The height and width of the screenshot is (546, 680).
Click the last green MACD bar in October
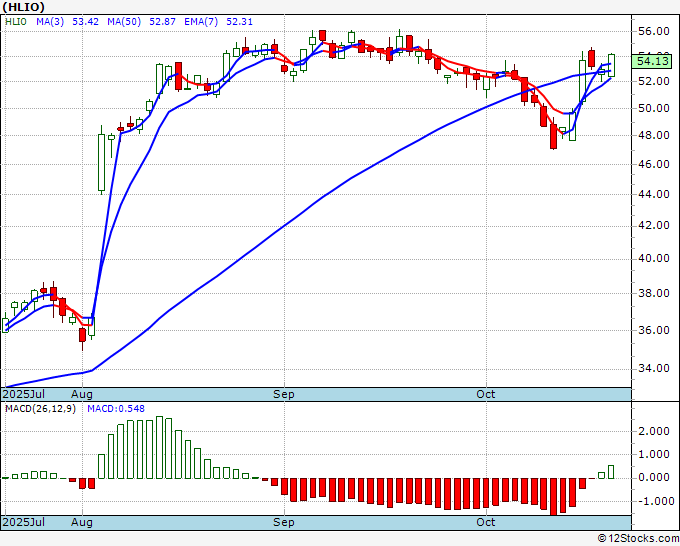pyautogui.click(x=611, y=472)
